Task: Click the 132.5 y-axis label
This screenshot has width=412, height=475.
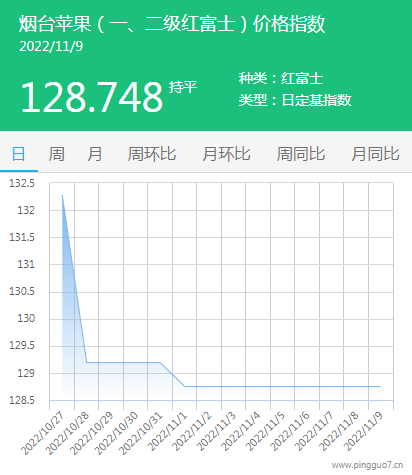Action: tap(22, 183)
